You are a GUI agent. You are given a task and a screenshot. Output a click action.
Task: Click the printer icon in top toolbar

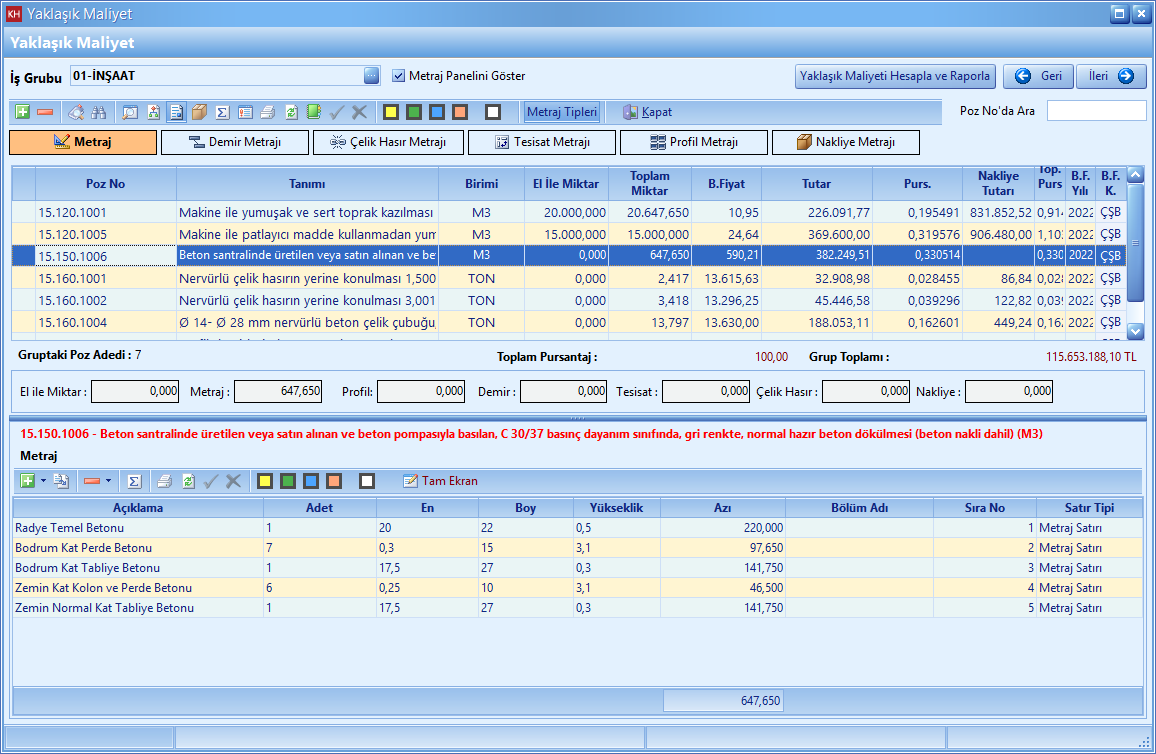coord(267,112)
